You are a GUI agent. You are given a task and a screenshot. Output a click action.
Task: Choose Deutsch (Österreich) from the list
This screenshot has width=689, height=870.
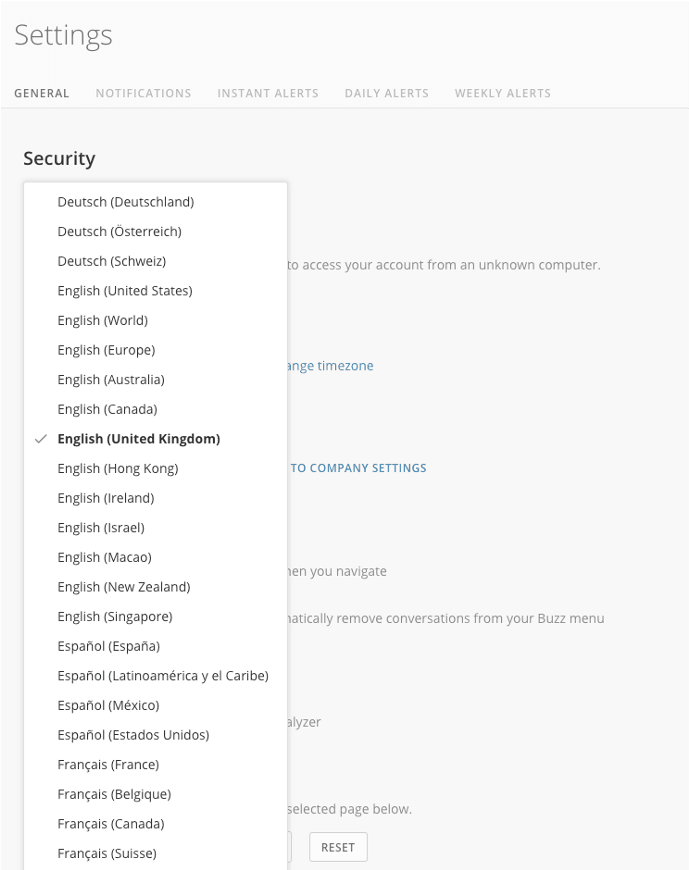[119, 232]
